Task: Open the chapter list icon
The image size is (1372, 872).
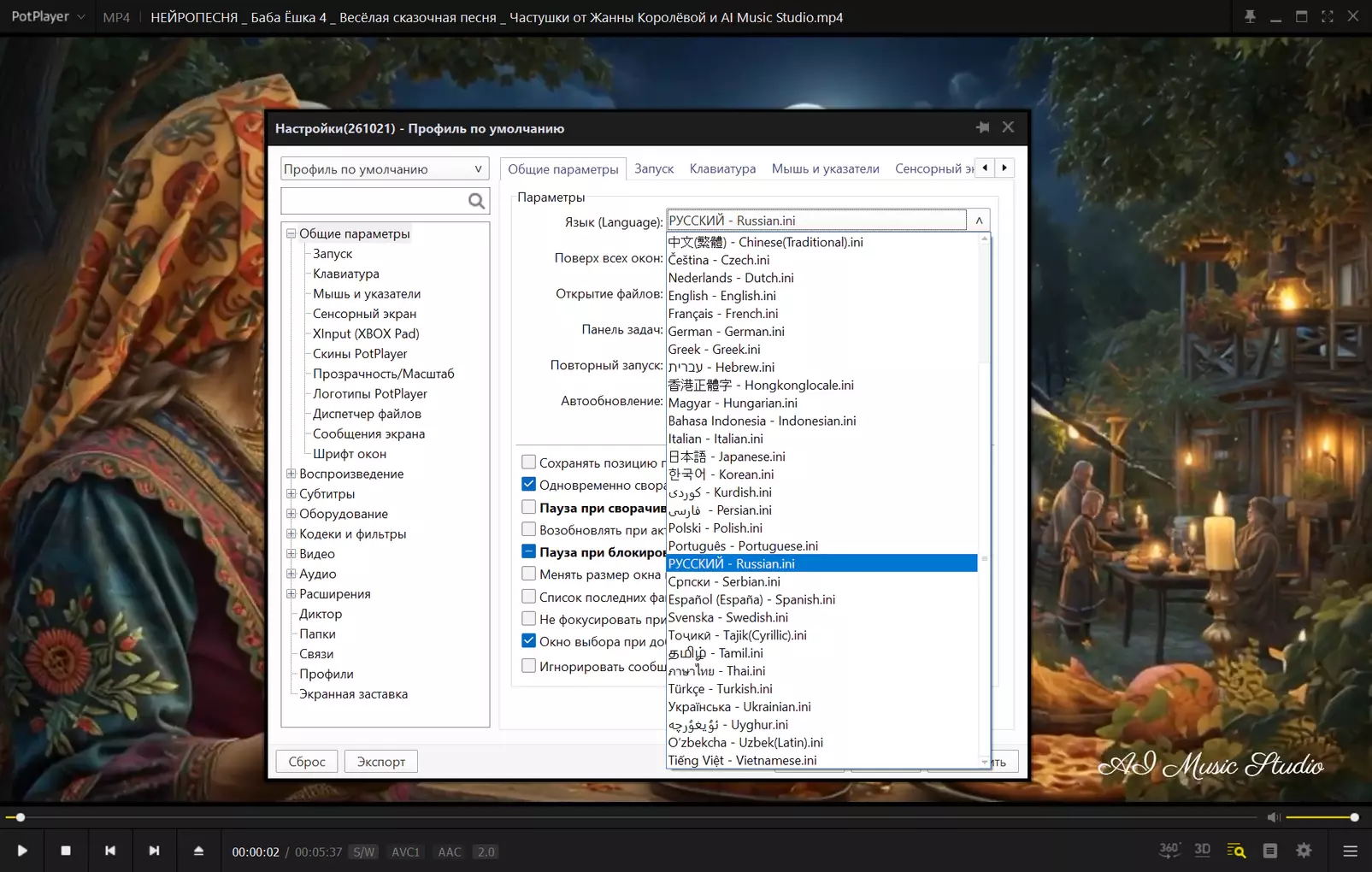Action: [1270, 851]
